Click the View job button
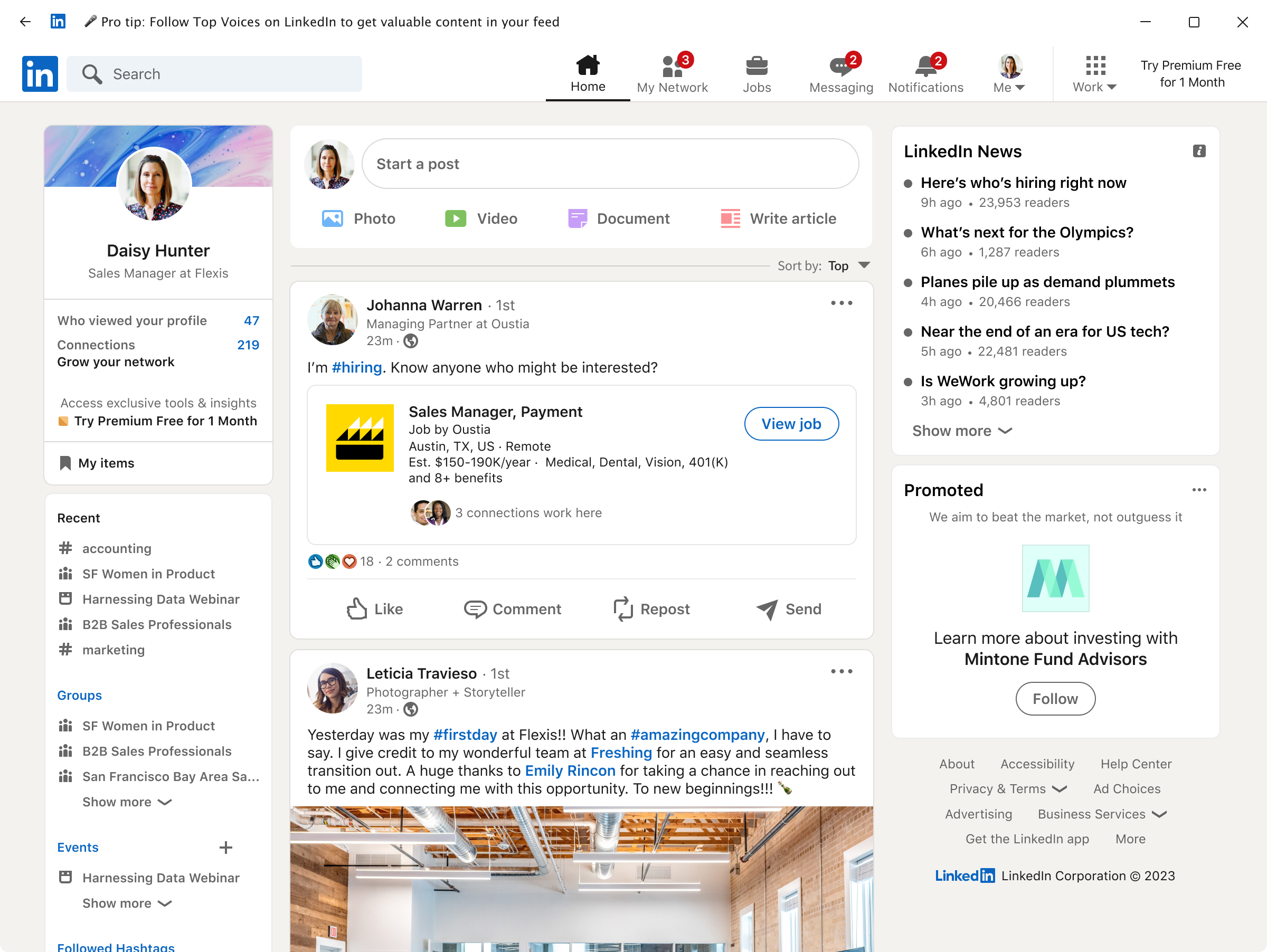Viewport: 1267px width, 952px height. coord(790,424)
